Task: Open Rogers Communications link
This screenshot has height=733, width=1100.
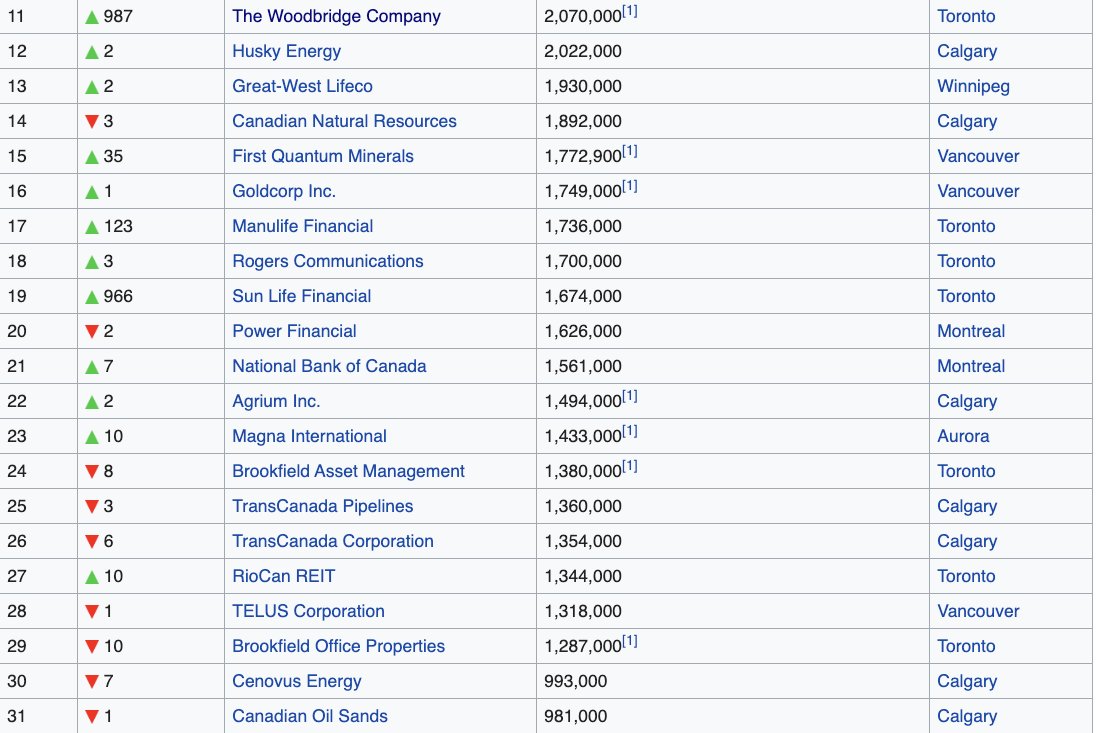Action: pos(328,262)
